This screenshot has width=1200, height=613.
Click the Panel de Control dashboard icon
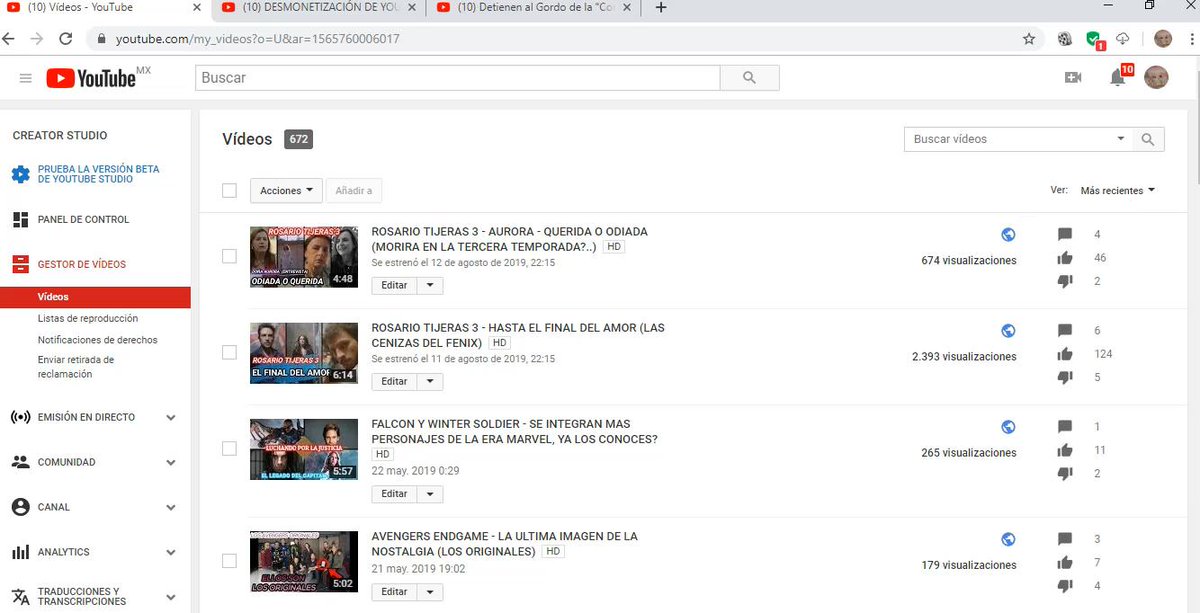point(20,220)
